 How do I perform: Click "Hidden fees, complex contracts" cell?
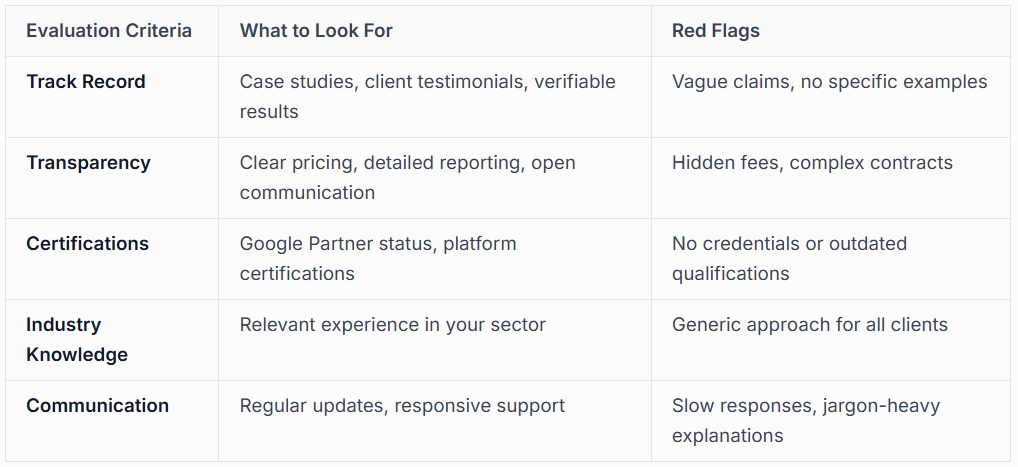click(812, 163)
